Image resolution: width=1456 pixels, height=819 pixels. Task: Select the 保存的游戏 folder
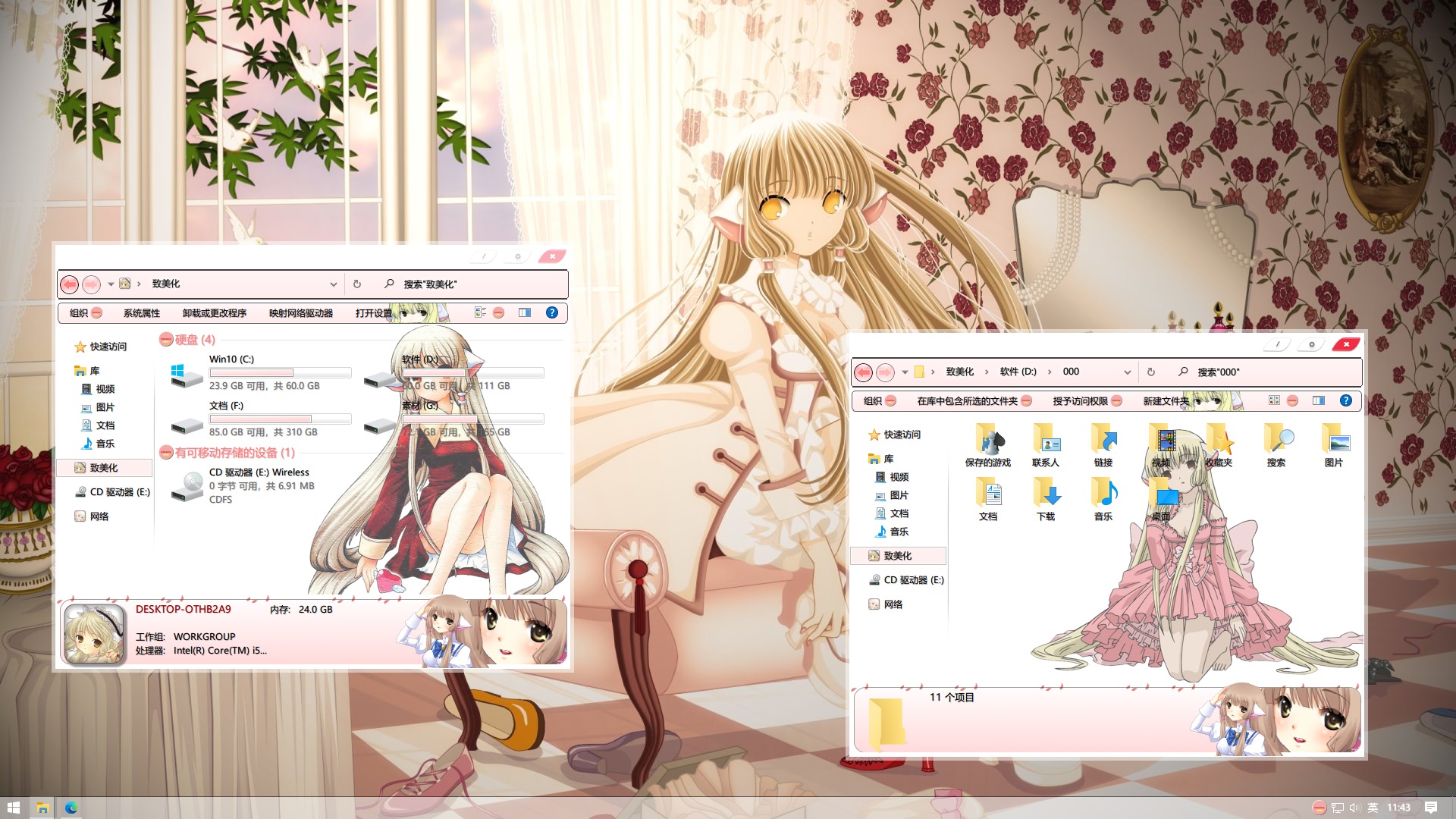[x=988, y=445]
